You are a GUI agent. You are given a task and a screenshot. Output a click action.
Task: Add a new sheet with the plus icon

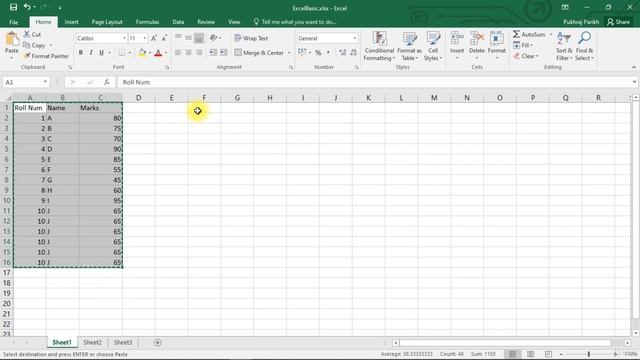coord(158,342)
